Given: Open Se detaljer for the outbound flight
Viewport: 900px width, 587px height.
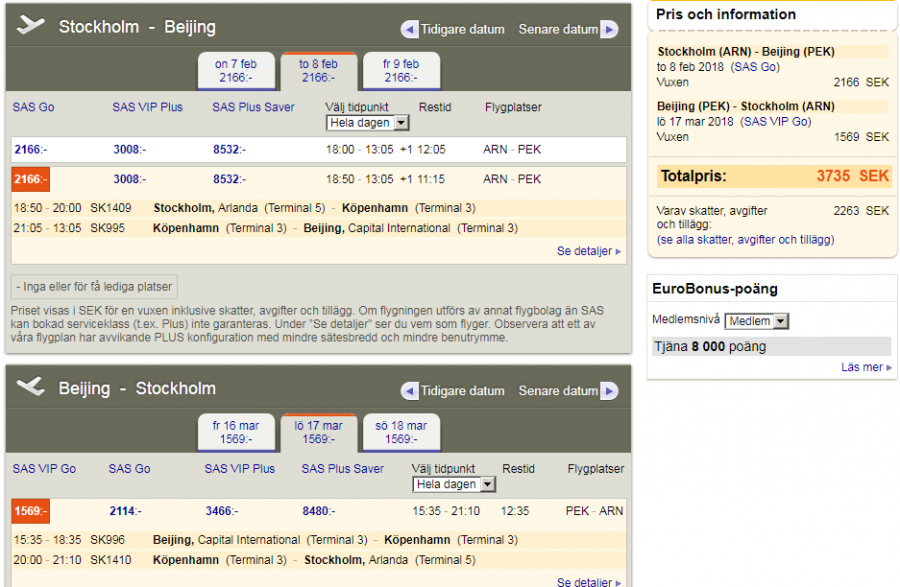Looking at the screenshot, I should pos(589,251).
